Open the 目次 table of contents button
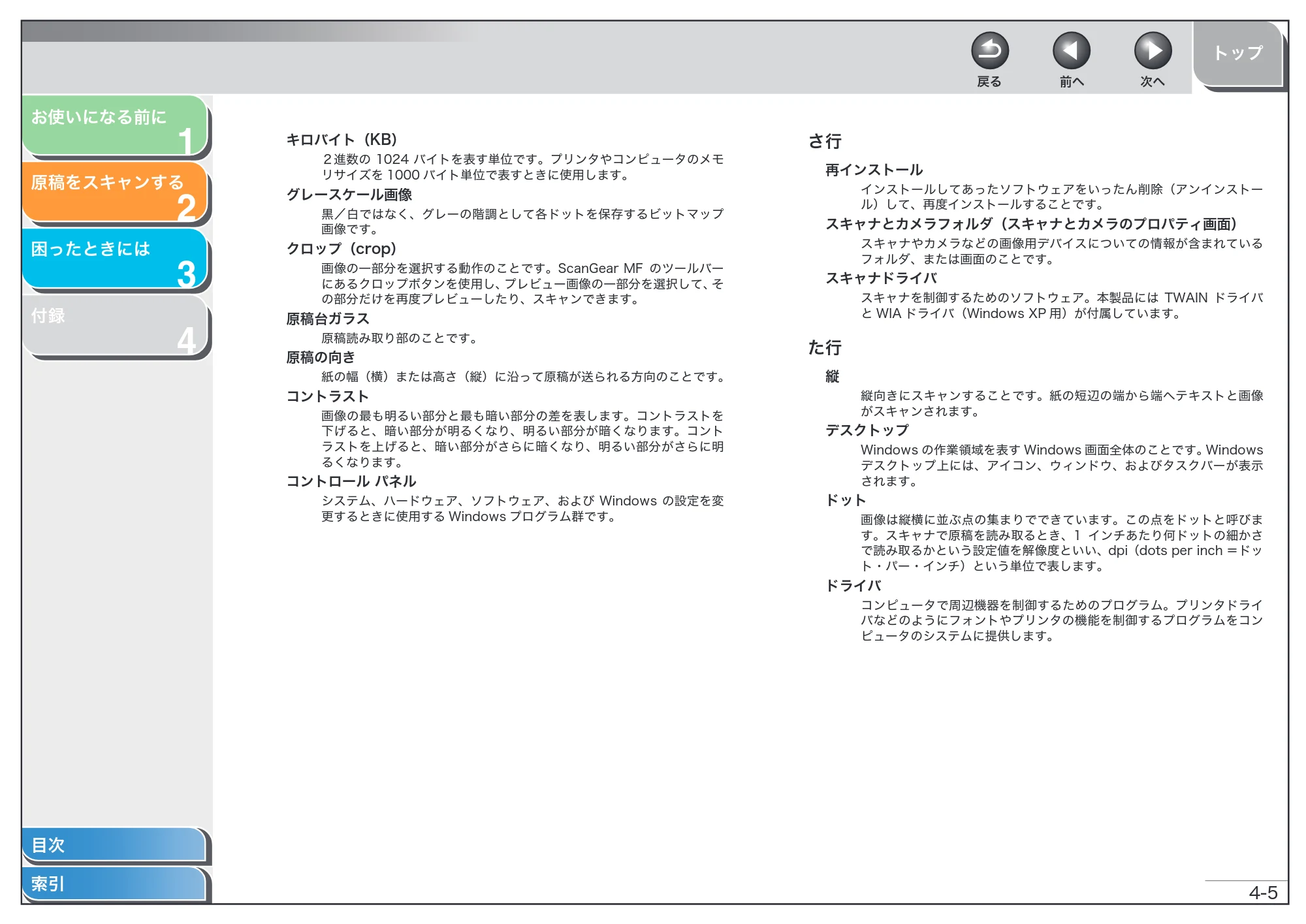Image resolution: width=1306 pixels, height=924 pixels. point(114,844)
